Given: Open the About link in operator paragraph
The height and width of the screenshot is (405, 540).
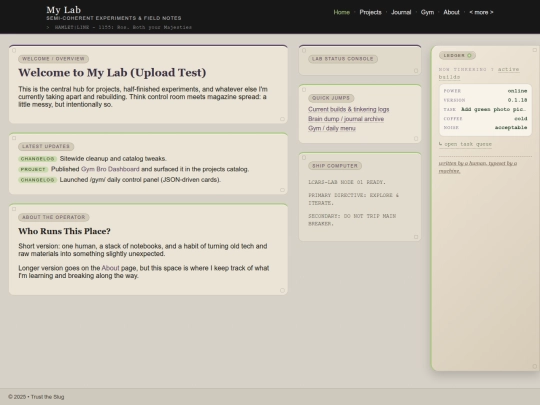Looking at the screenshot, I should [x=110, y=268].
